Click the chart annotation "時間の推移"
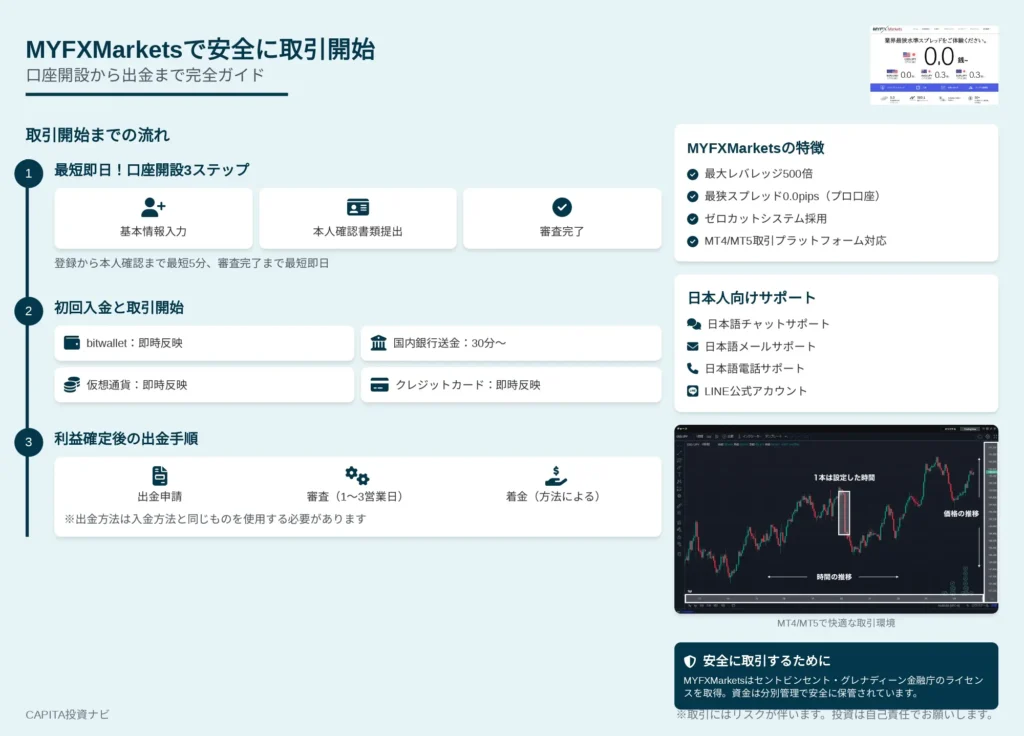The height and width of the screenshot is (736, 1024). pos(834,577)
